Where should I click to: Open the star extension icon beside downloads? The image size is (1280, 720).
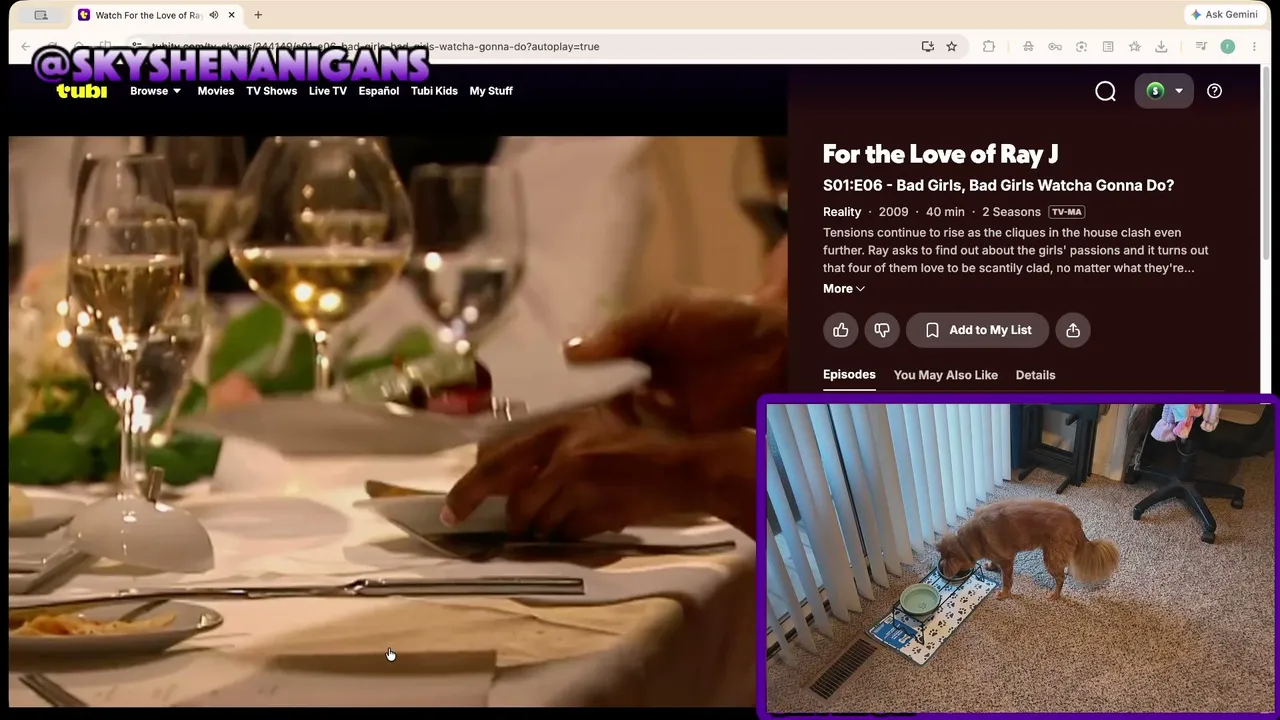[x=1134, y=46]
